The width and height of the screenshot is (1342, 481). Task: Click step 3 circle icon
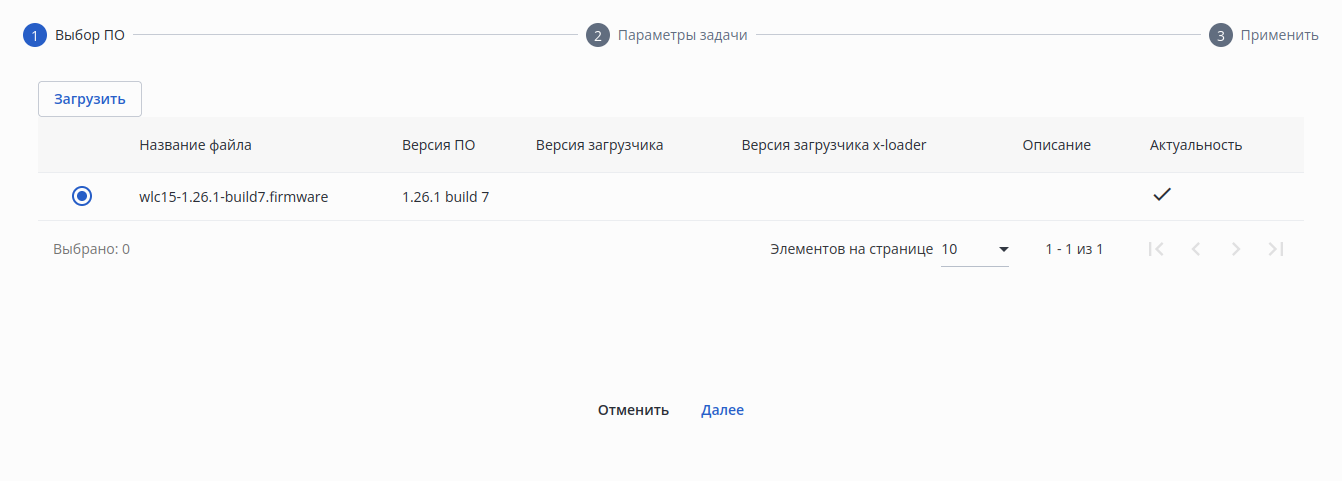point(1220,36)
